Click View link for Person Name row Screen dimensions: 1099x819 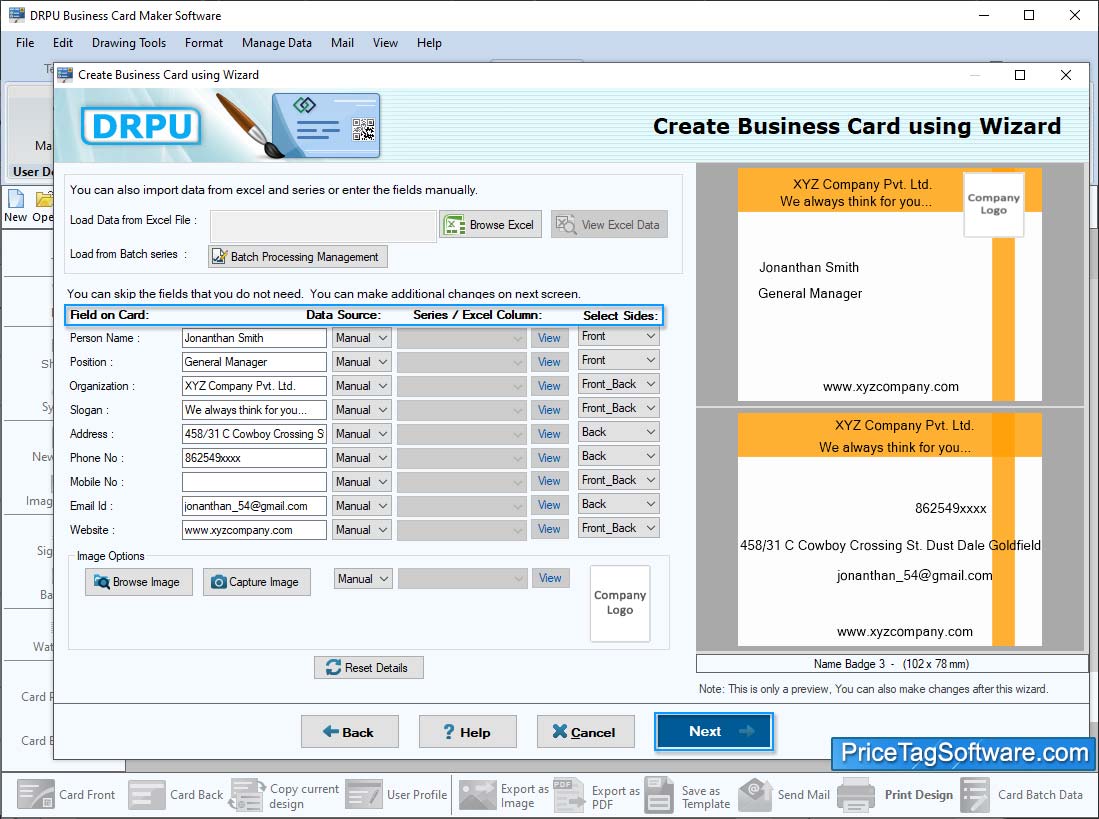550,338
